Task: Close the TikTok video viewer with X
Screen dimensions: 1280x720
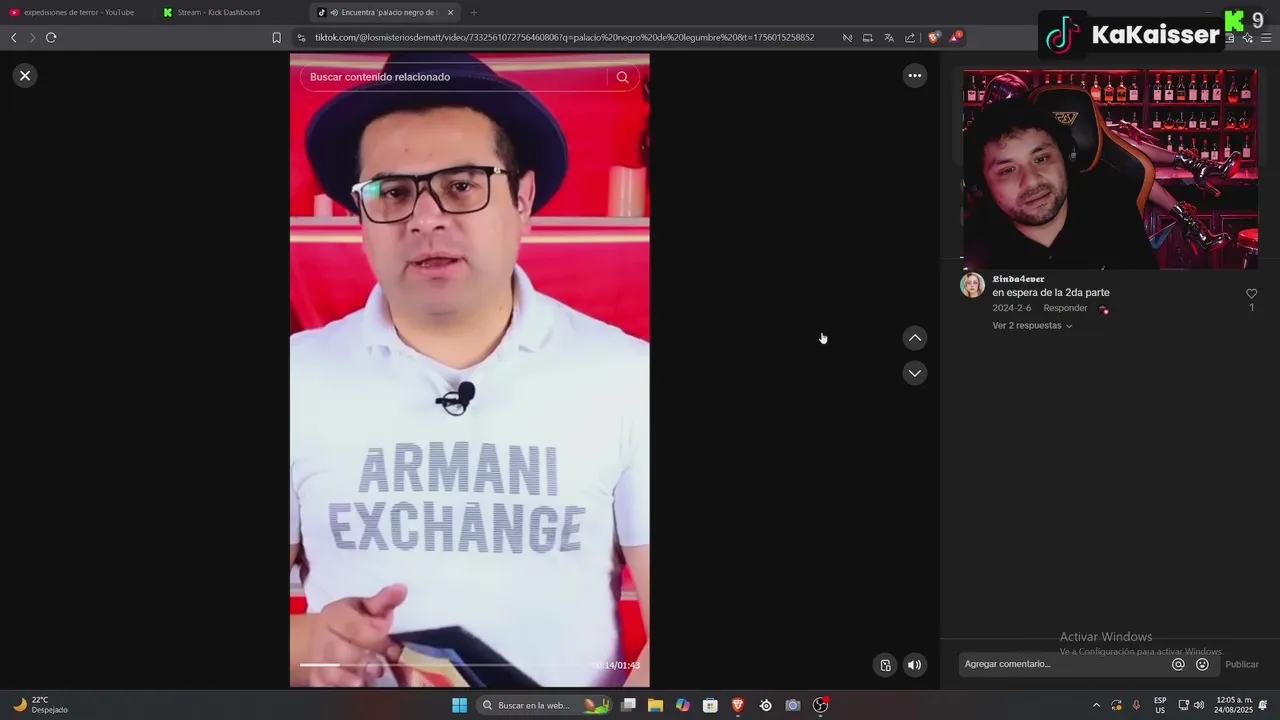Action: point(25,75)
